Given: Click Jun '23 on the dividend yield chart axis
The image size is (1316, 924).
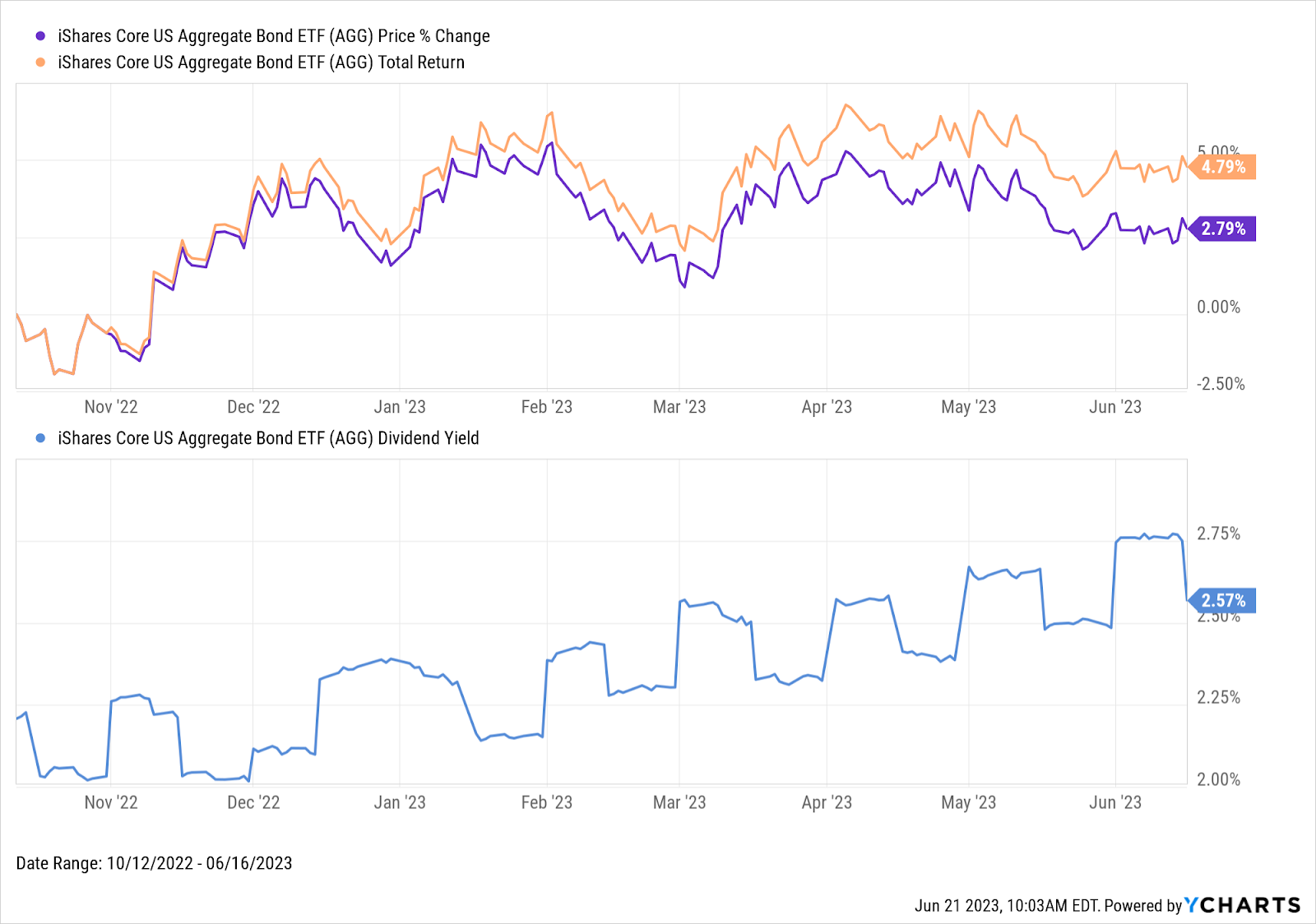Looking at the screenshot, I should 1115,802.
